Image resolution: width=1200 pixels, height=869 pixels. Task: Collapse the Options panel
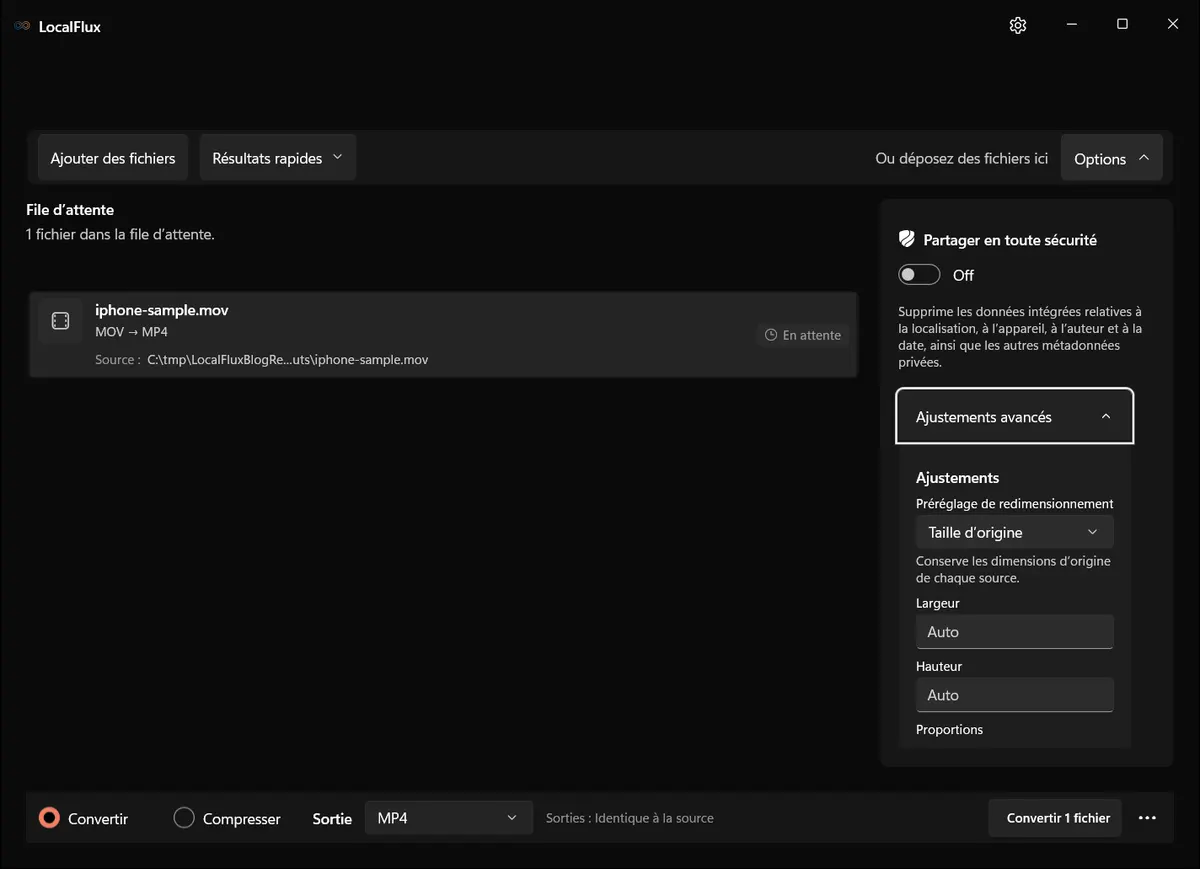tap(1111, 158)
